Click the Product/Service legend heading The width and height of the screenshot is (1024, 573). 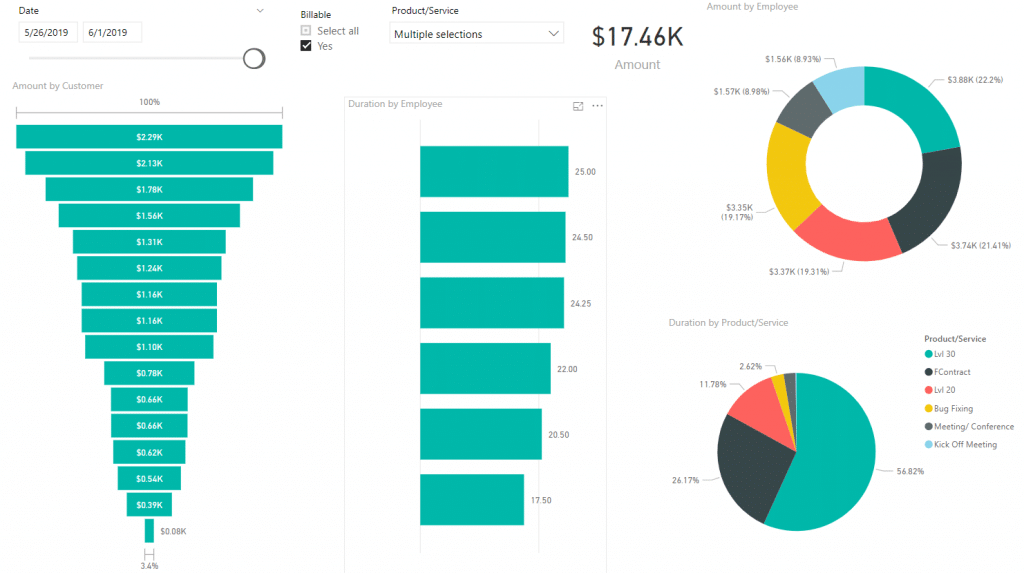coord(955,338)
